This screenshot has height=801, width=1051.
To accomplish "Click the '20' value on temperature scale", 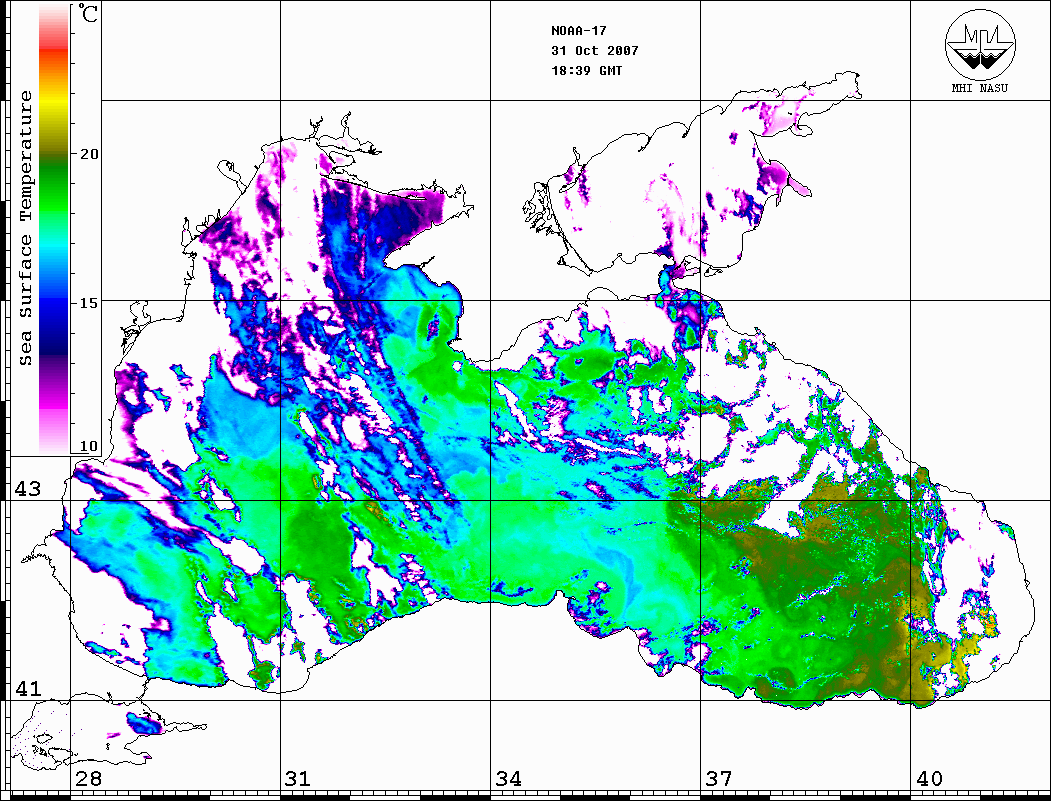I will [x=88, y=154].
